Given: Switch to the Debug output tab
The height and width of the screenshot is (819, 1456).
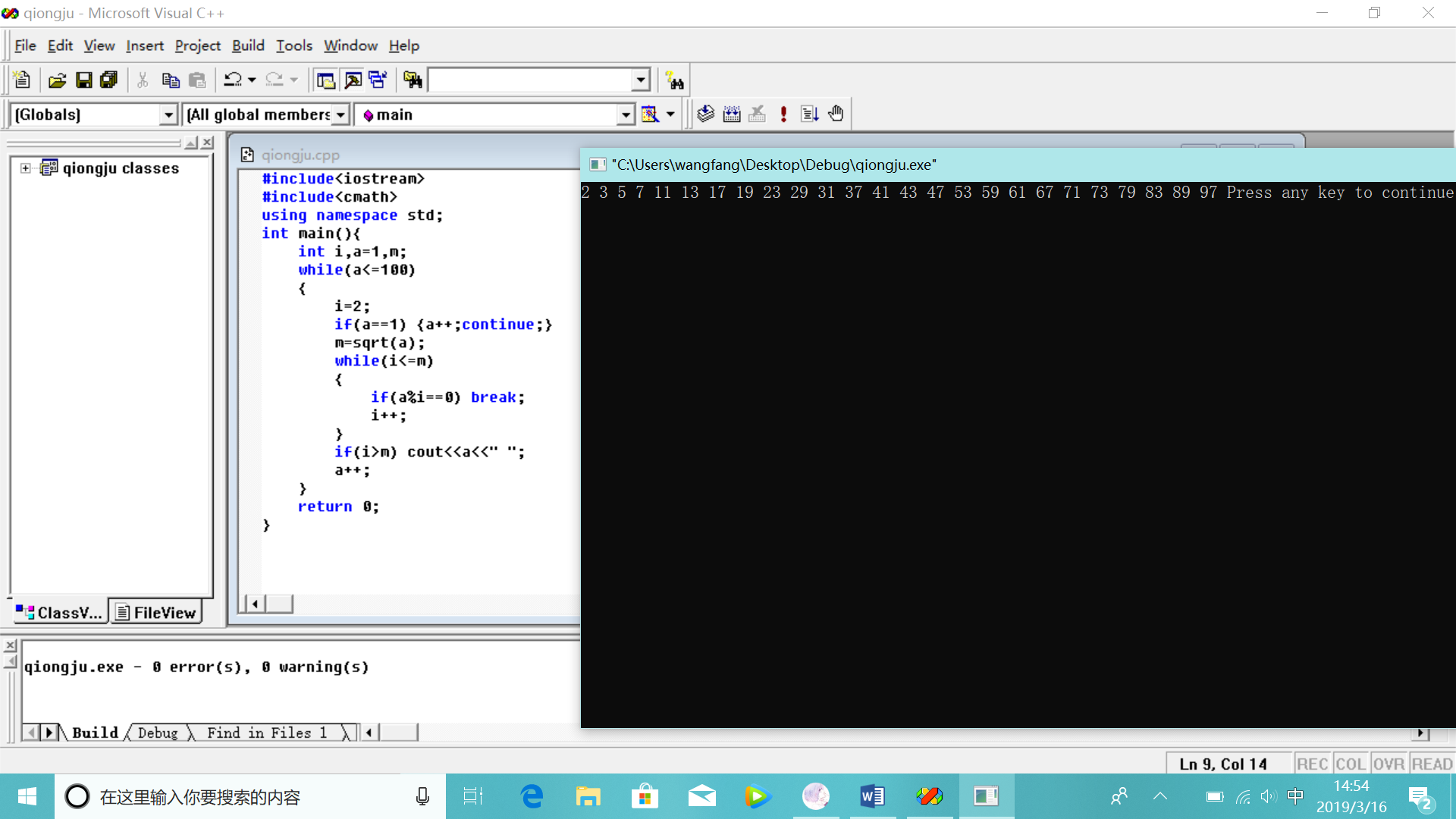Looking at the screenshot, I should (158, 733).
